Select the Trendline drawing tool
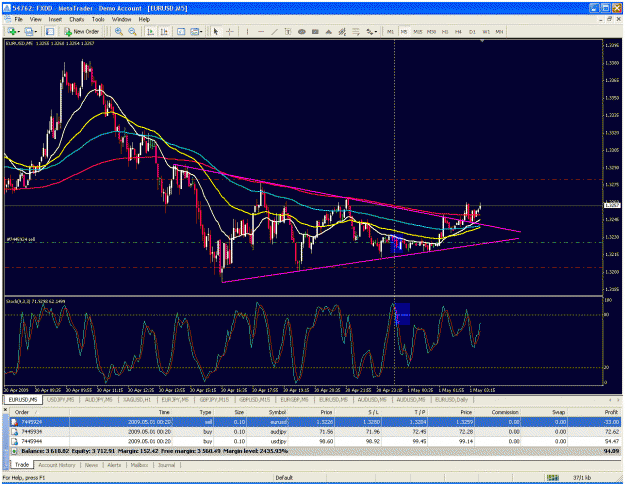This screenshot has height=484, width=625. click(275, 31)
